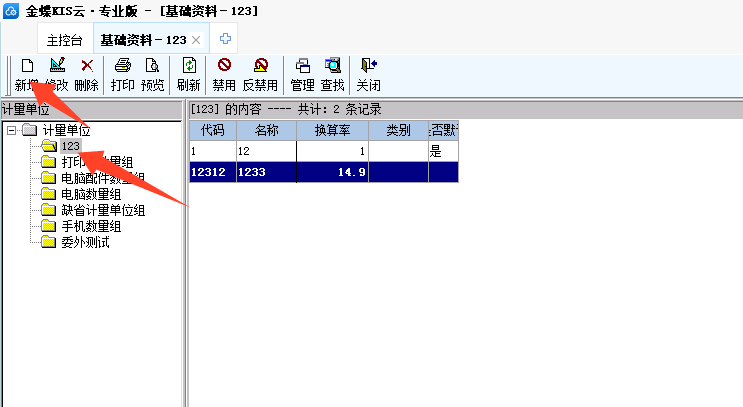Screen dimensions: 743x407
Task: Add a new tab with the plus button
Action: click(x=226, y=39)
